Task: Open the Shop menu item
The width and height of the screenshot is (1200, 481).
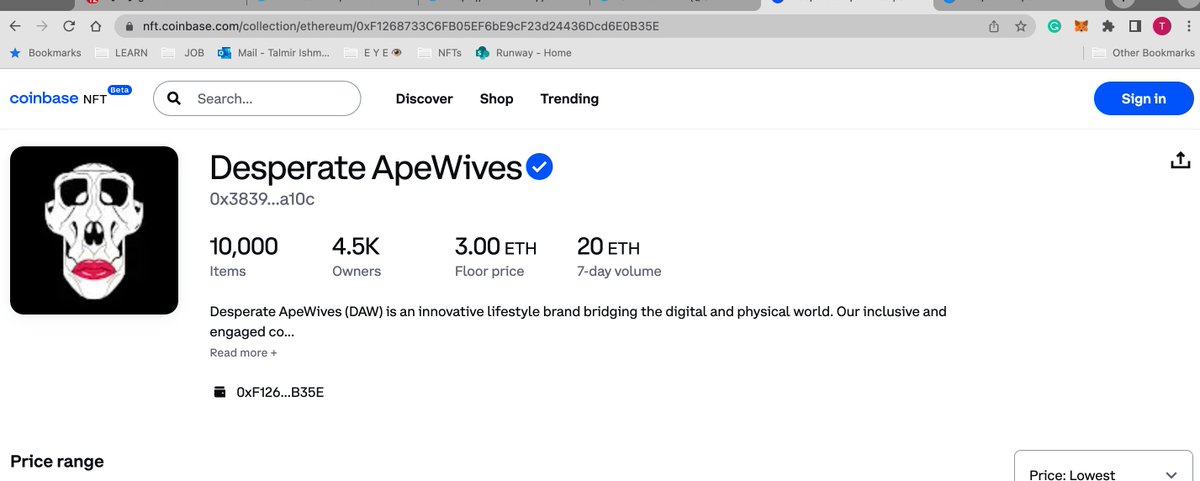Action: tap(496, 99)
